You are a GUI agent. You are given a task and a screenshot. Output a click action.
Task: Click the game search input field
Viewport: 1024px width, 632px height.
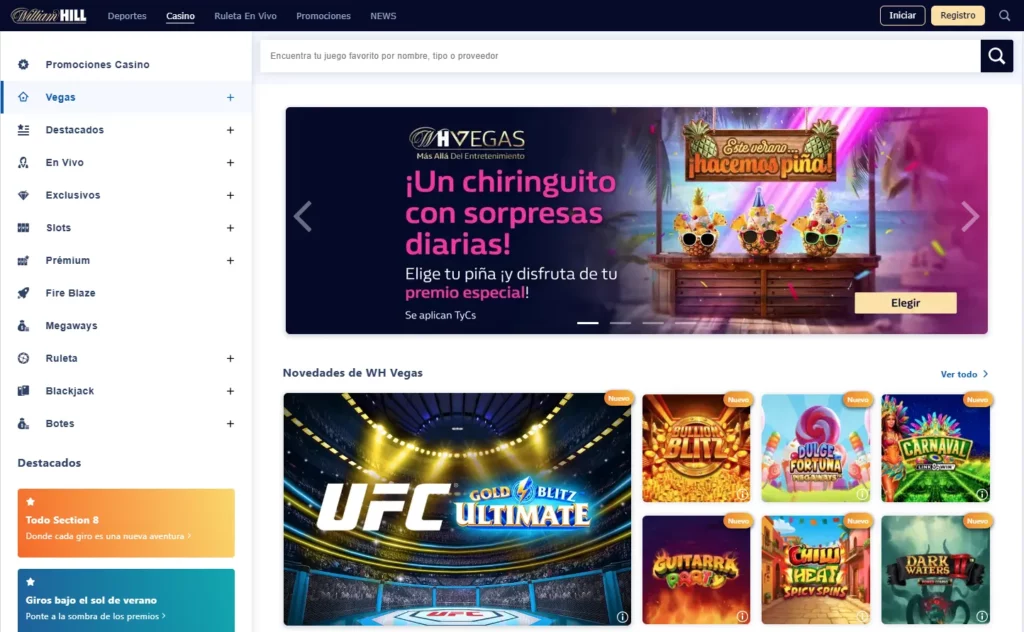[x=620, y=55]
